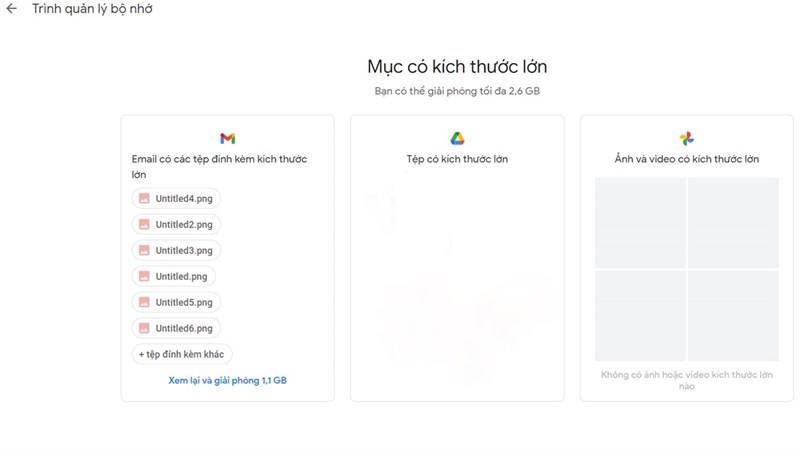Click the Google Drive logo icon
800x450 pixels.
click(457, 138)
